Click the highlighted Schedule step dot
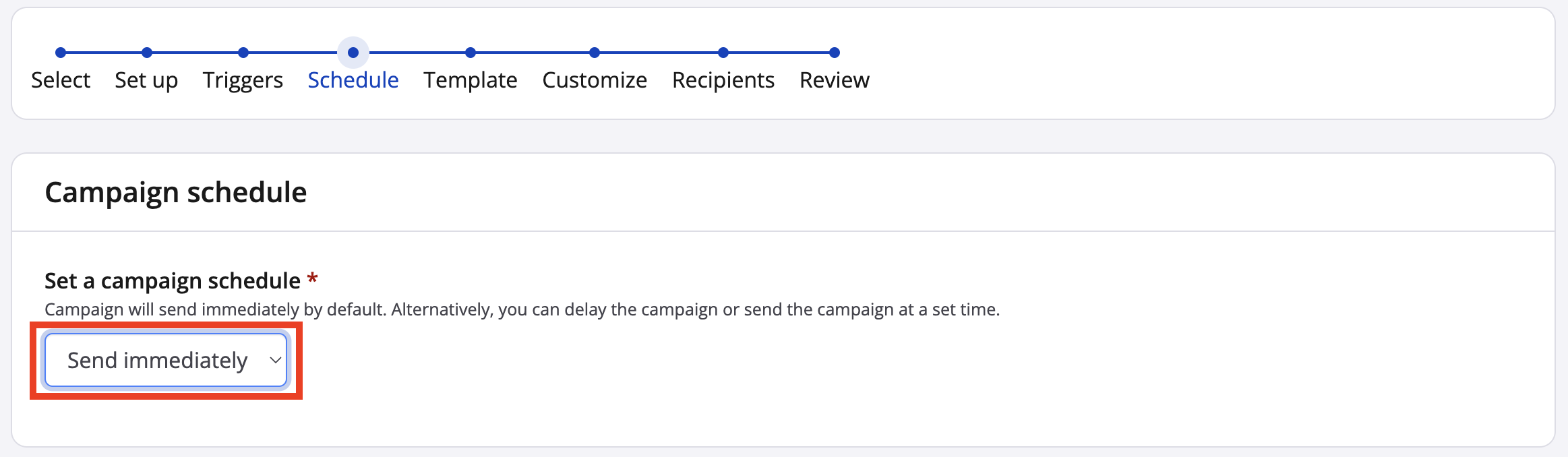1568x457 pixels. point(353,53)
